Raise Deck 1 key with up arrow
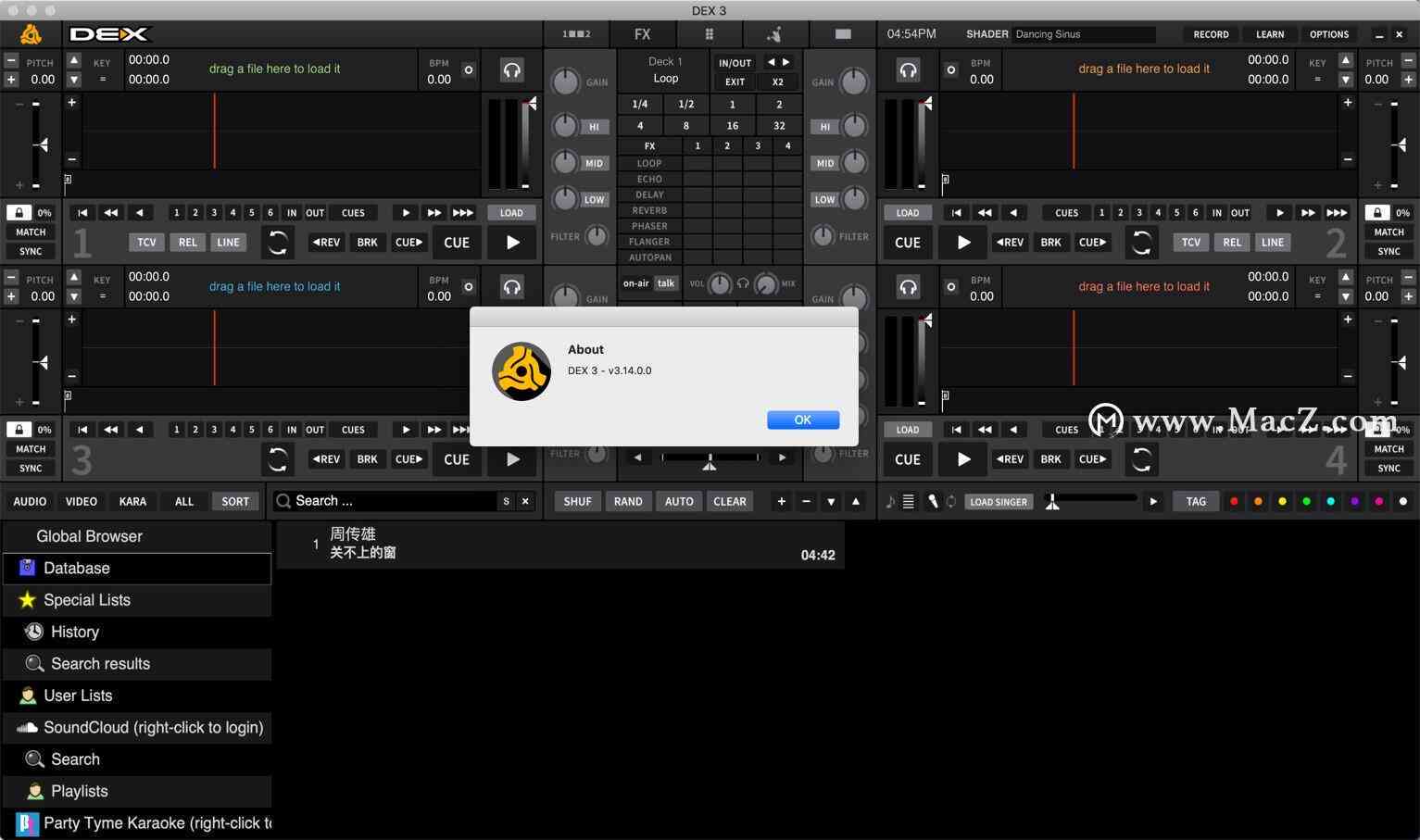 click(74, 60)
